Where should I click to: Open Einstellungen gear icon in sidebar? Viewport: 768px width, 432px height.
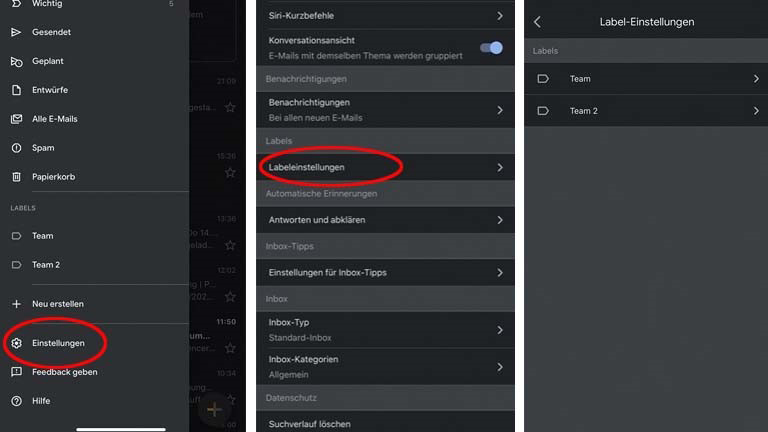[x=16, y=343]
